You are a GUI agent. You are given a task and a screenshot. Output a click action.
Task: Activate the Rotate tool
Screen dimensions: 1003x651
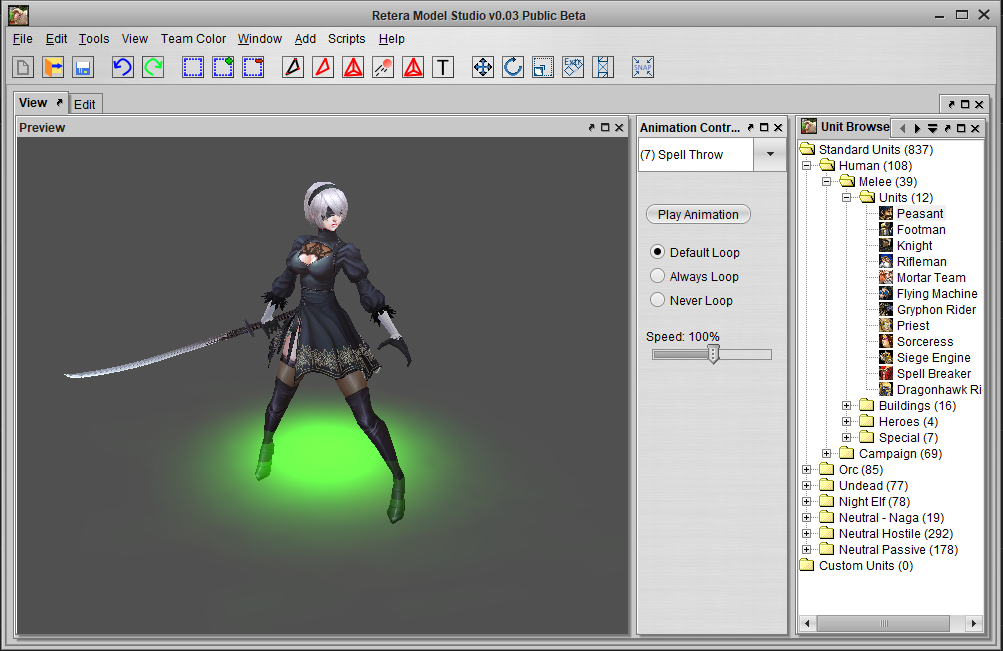pos(513,67)
